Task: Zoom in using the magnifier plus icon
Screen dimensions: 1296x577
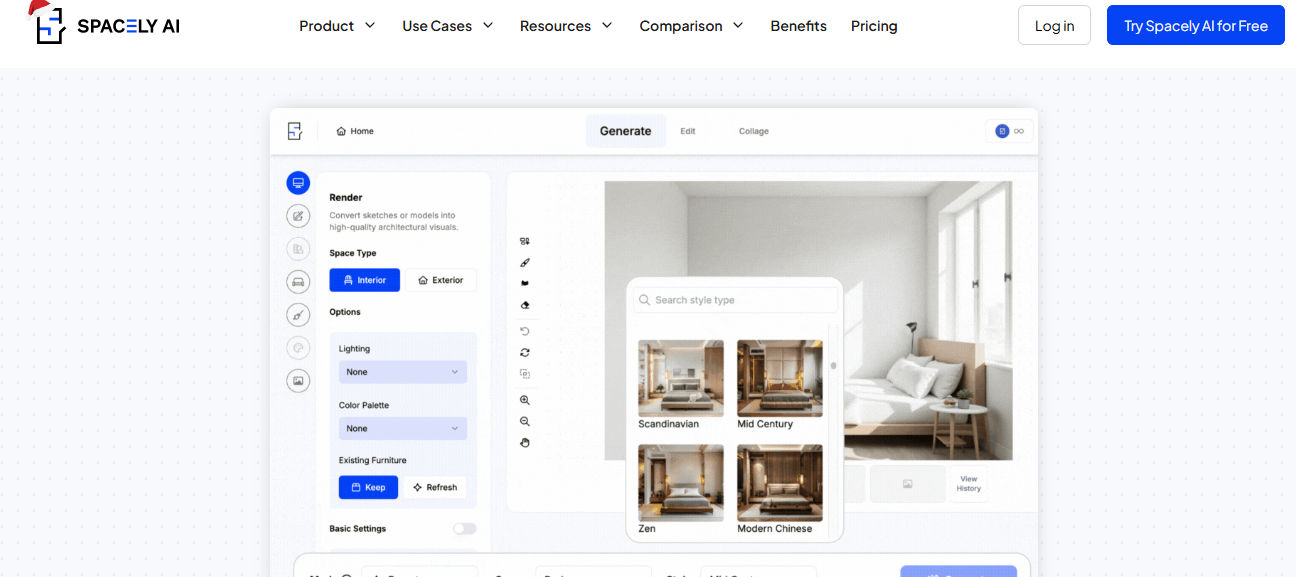Action: 525,399
